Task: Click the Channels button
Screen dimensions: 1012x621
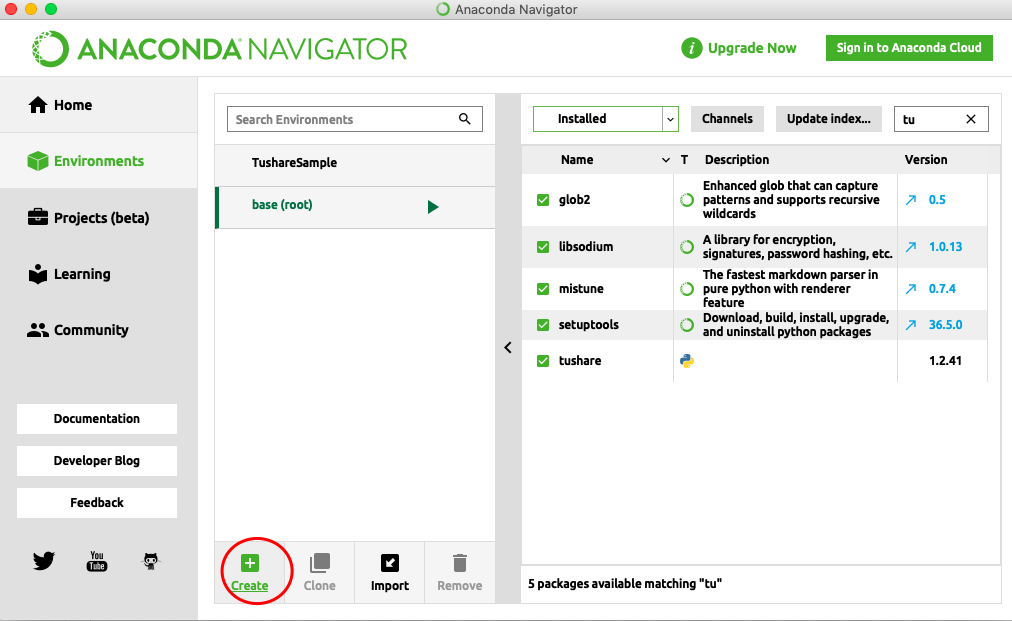Action: click(x=727, y=119)
